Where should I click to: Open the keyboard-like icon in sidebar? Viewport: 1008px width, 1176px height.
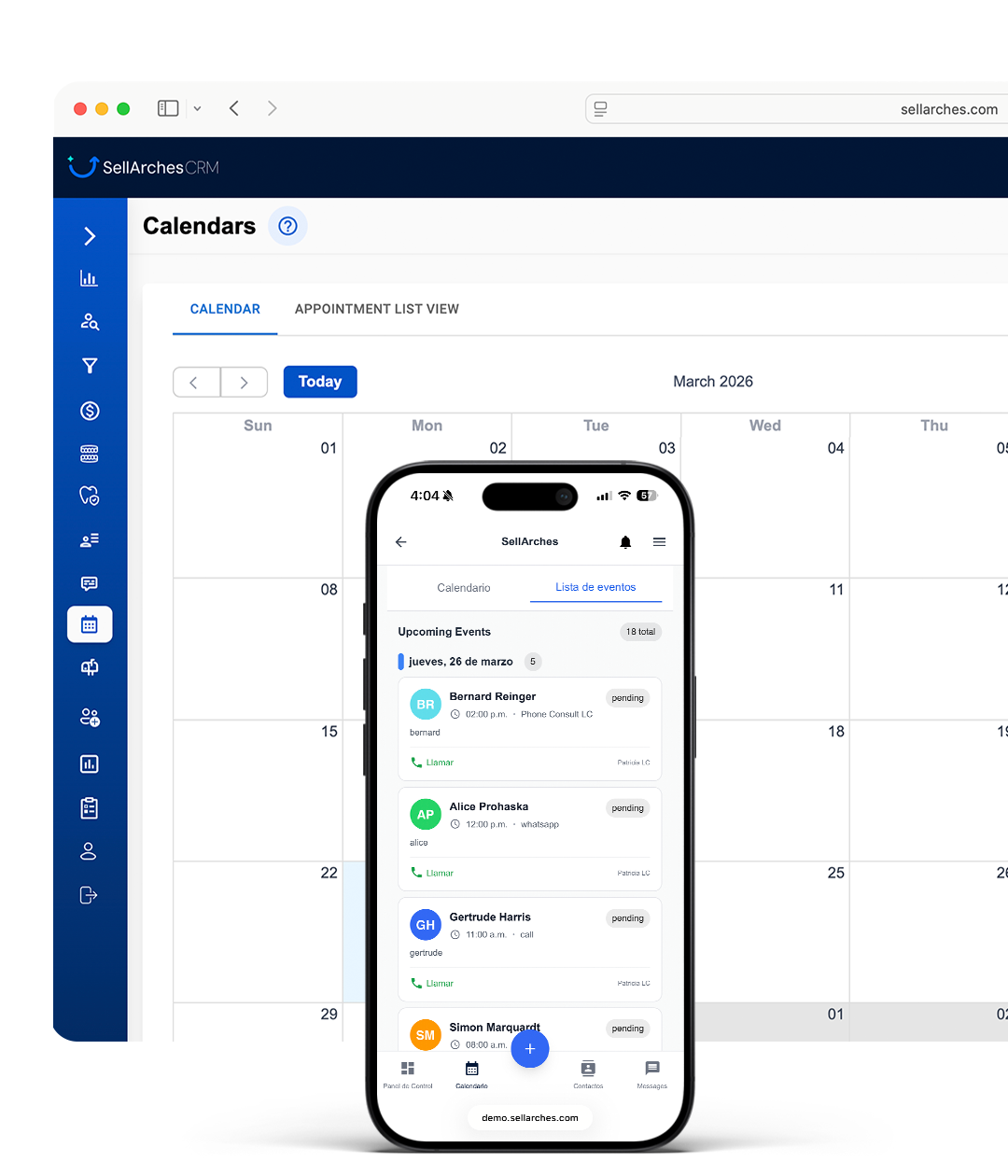[90, 455]
